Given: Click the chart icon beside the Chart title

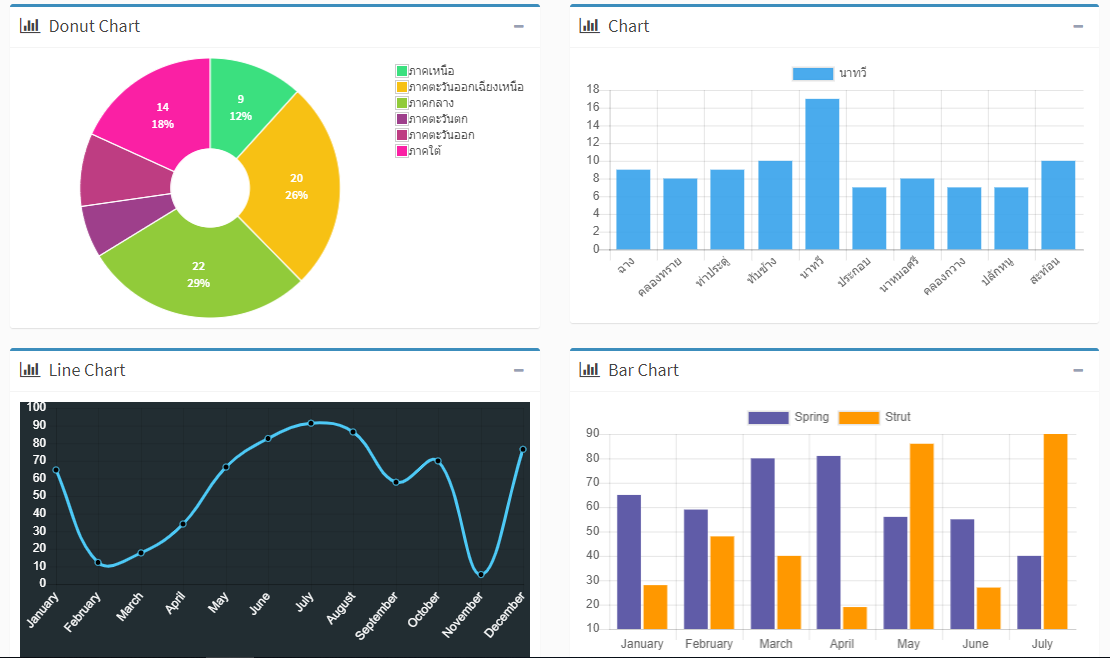Looking at the screenshot, I should coord(589,27).
